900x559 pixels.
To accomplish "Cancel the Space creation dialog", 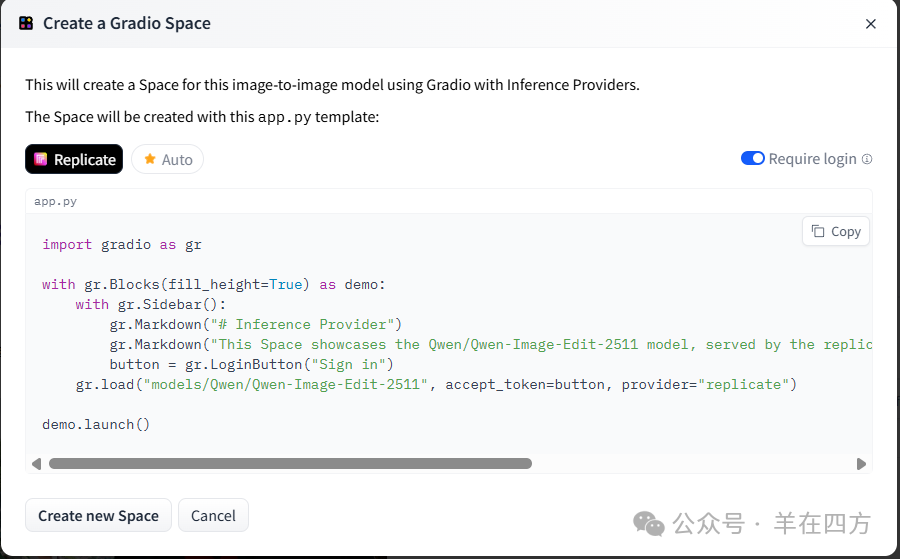I will [x=213, y=515].
